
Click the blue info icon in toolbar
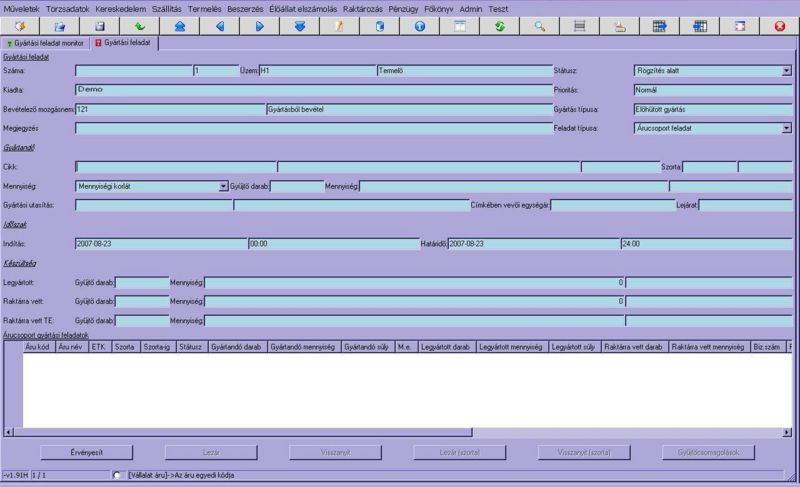coord(419,26)
